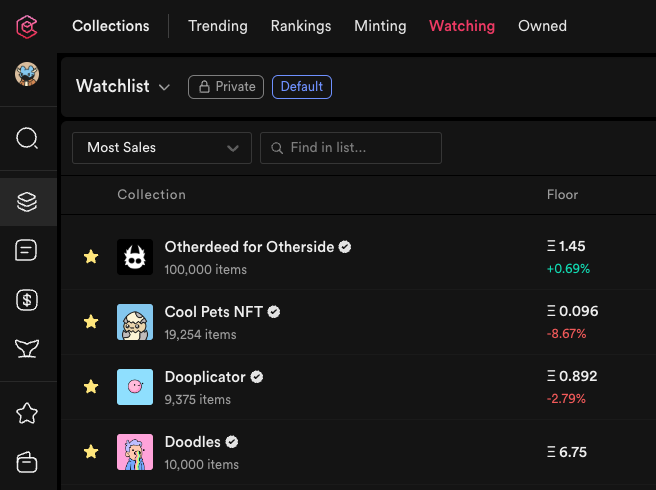Screen dimensions: 656x490
Task: Open the sidebar note-style page icon
Action: 26,250
